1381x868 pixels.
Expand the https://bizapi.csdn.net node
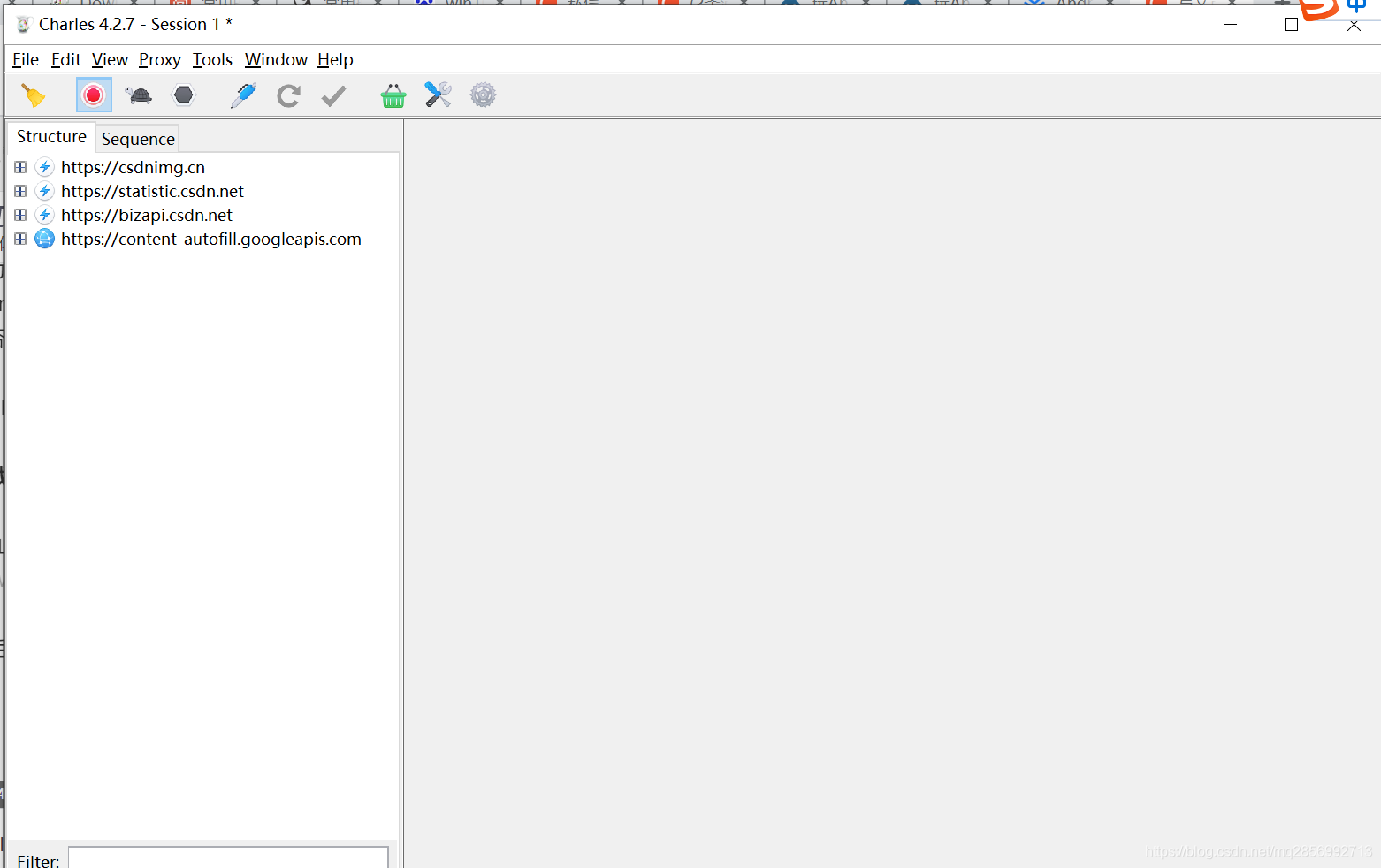point(20,215)
